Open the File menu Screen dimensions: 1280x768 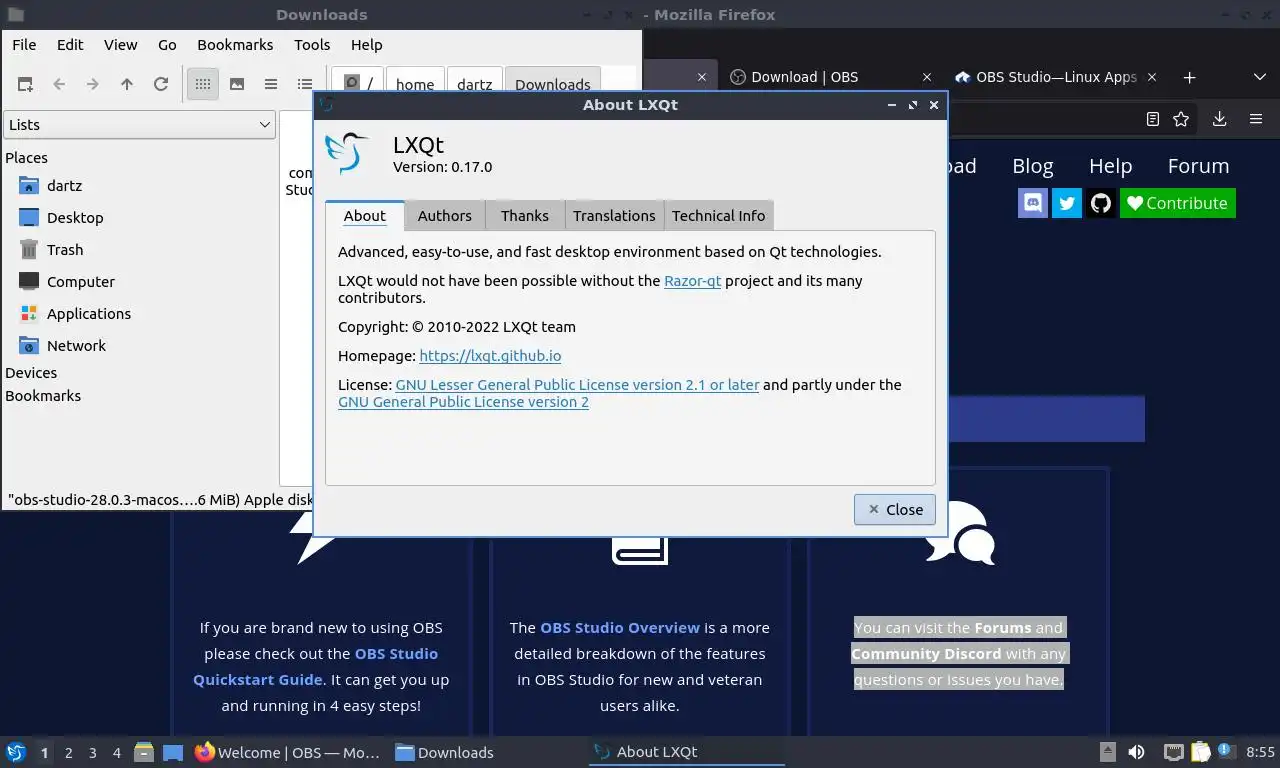(x=24, y=44)
